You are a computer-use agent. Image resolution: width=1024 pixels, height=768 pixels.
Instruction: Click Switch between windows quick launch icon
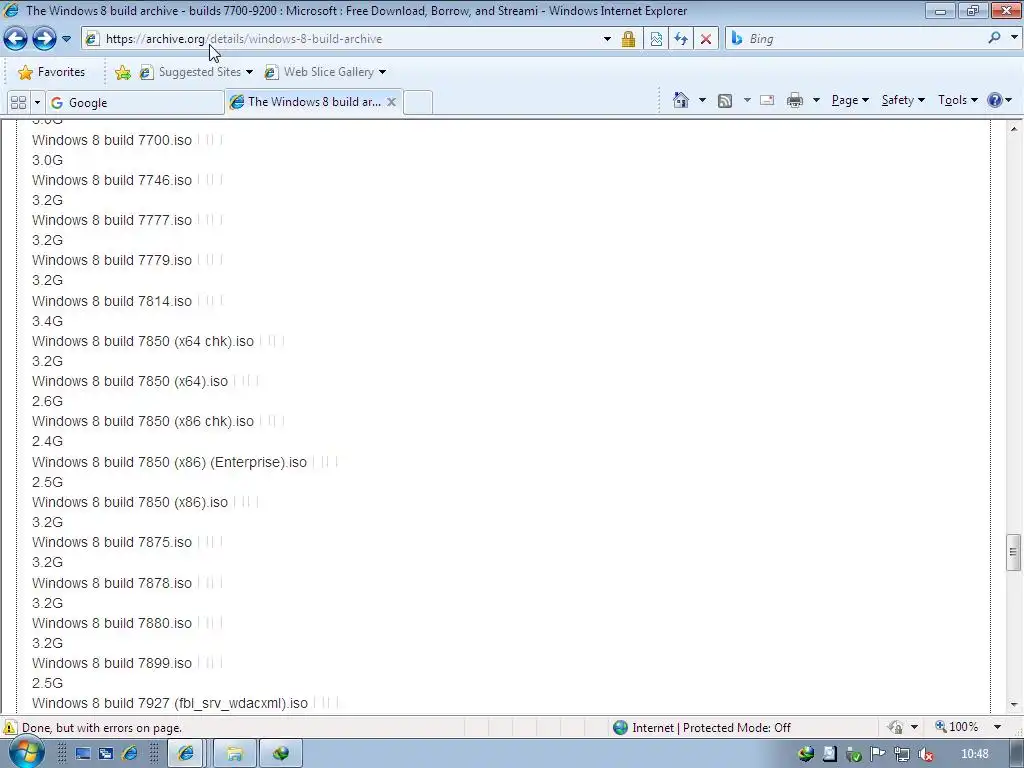coord(106,754)
